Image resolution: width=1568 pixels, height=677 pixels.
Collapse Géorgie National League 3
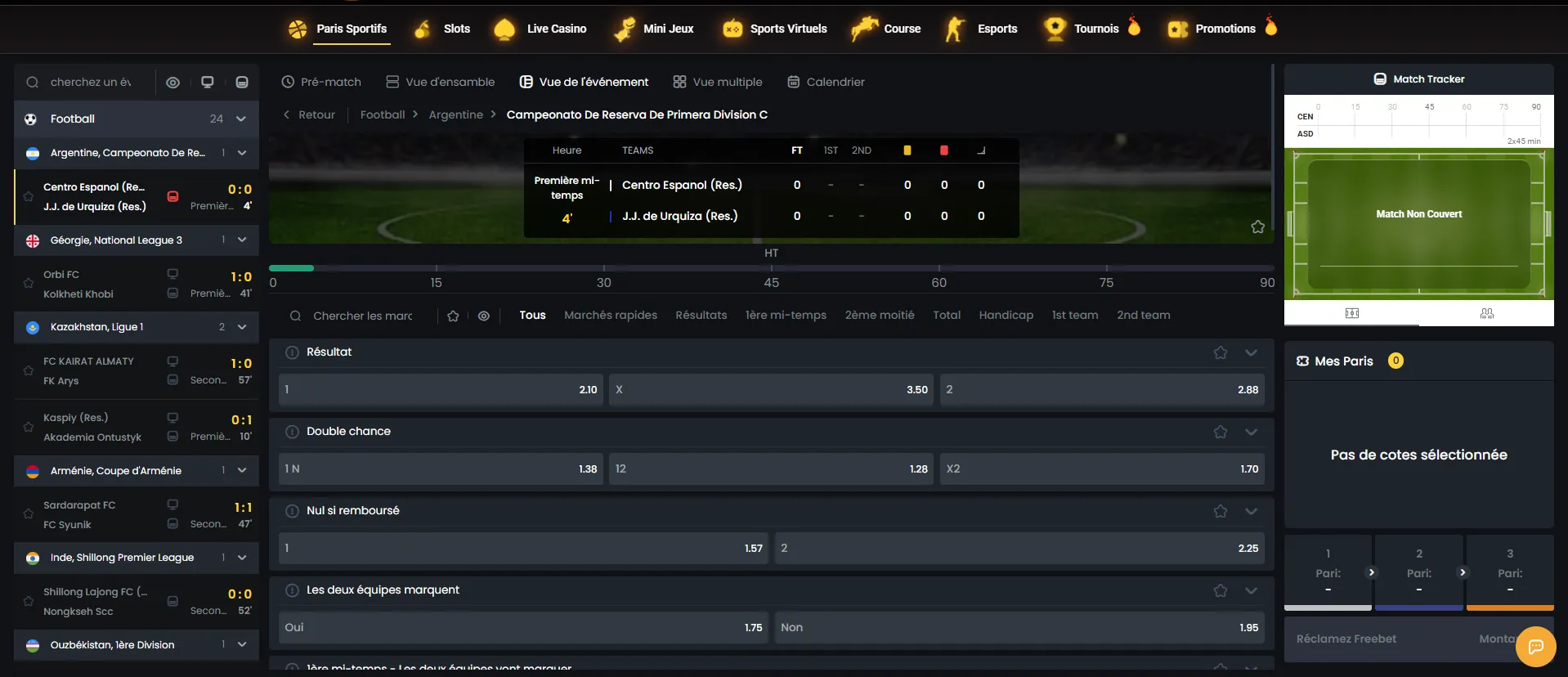coord(242,240)
